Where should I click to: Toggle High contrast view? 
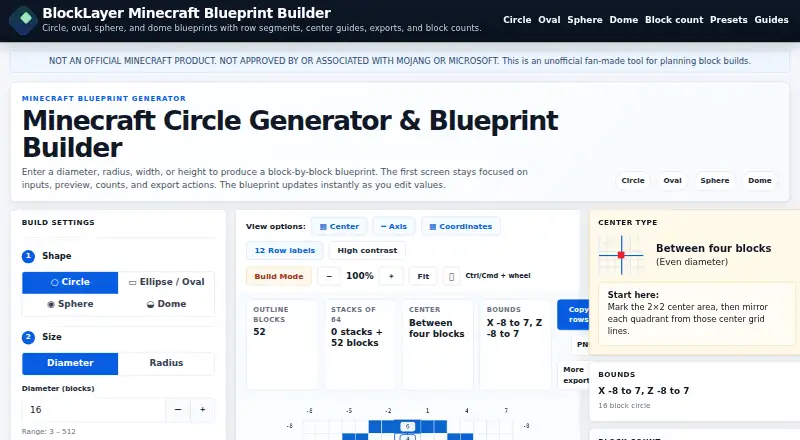[367, 251]
